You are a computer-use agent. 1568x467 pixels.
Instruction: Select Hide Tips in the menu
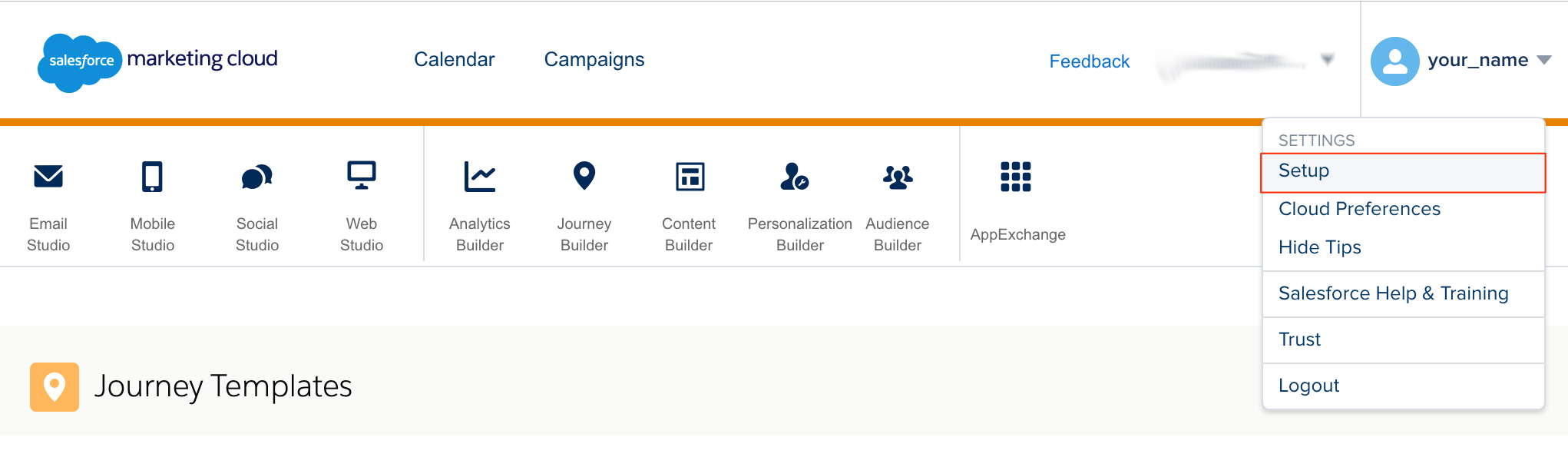coord(1319,247)
